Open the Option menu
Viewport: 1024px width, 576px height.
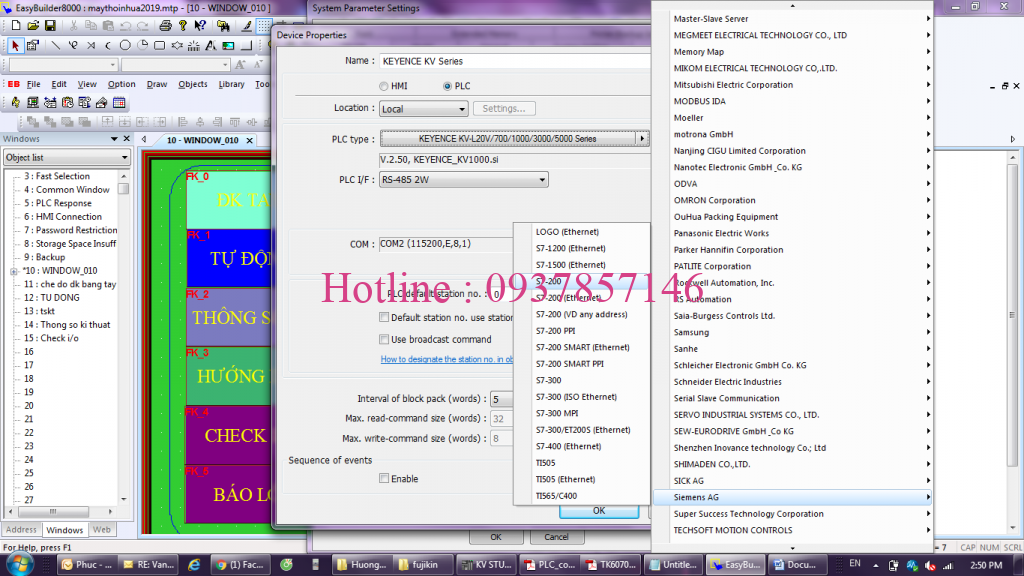[121, 84]
